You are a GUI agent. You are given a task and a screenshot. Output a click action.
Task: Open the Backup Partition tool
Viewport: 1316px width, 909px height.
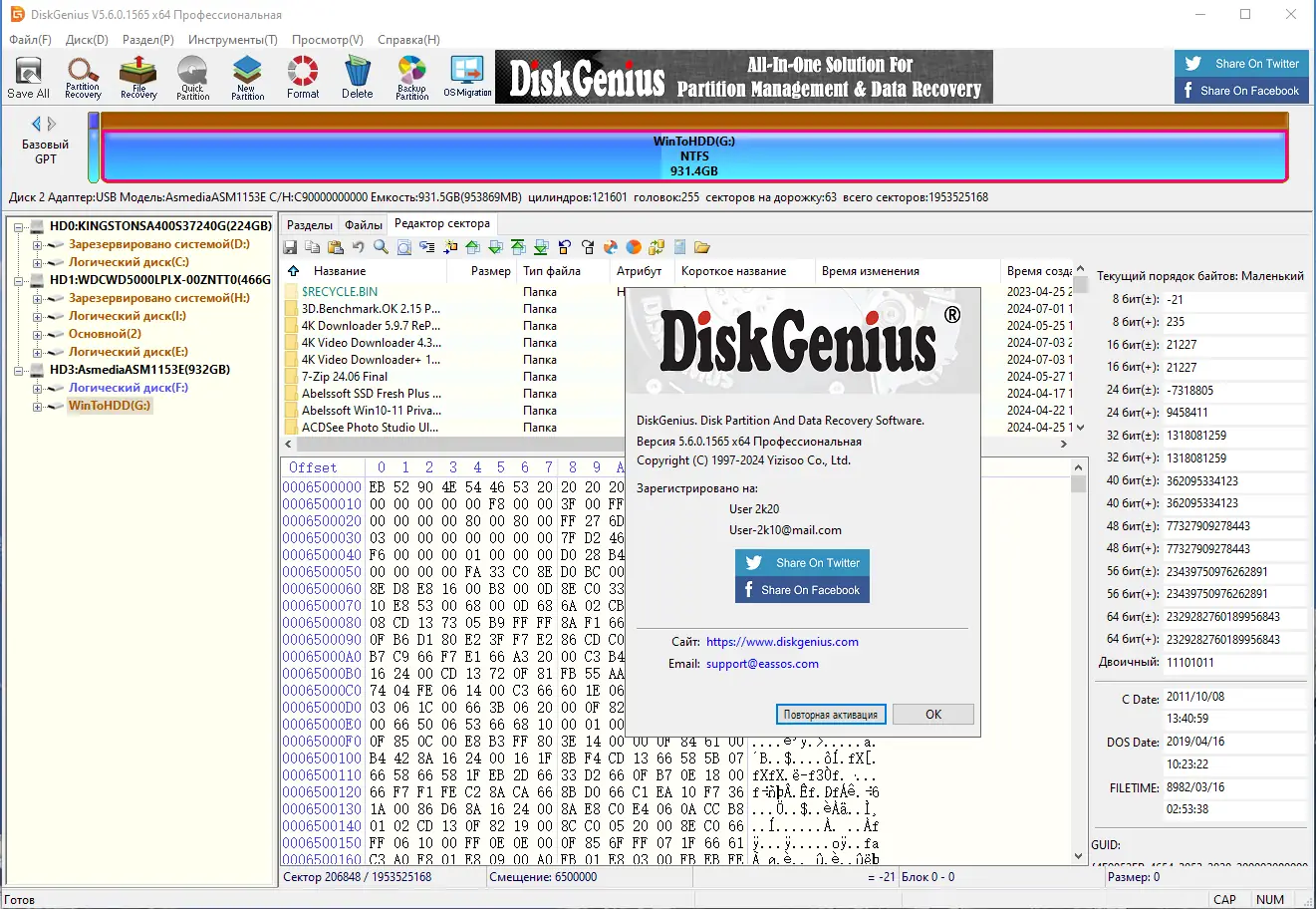(411, 78)
